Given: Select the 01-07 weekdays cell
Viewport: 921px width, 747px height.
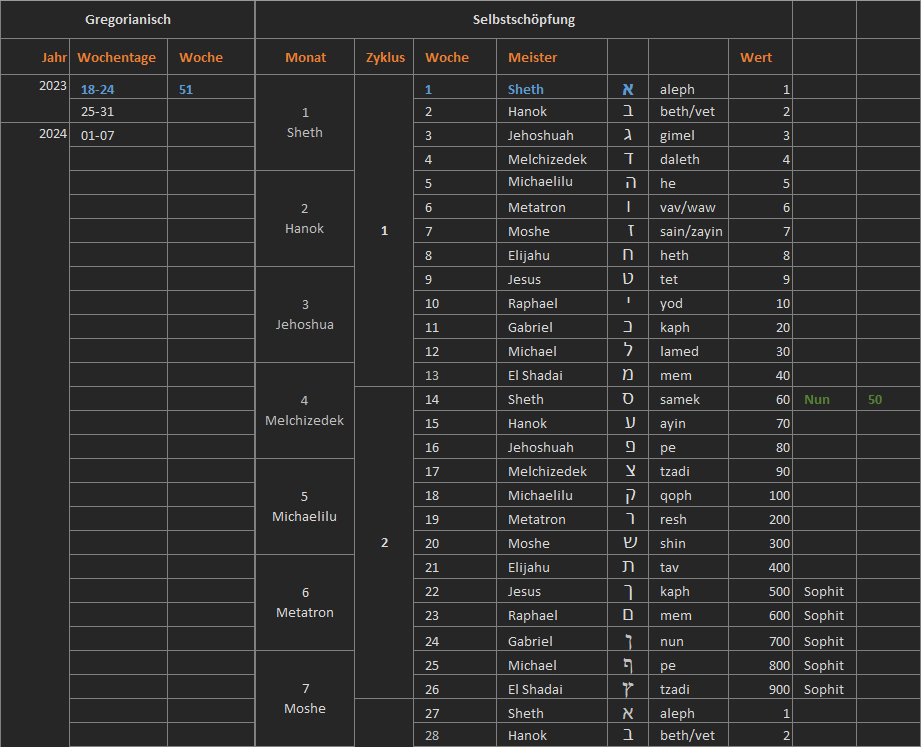Looking at the screenshot, I should (x=118, y=135).
